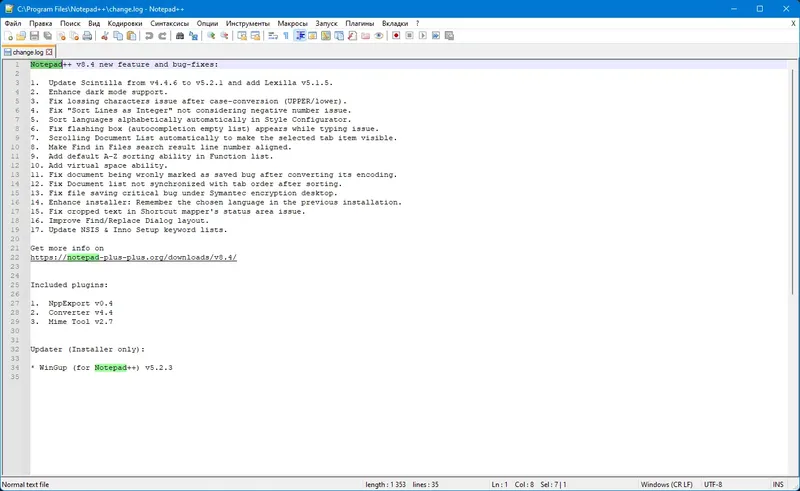
Task: Click the X at the menu bar's right end
Action: point(793,23)
